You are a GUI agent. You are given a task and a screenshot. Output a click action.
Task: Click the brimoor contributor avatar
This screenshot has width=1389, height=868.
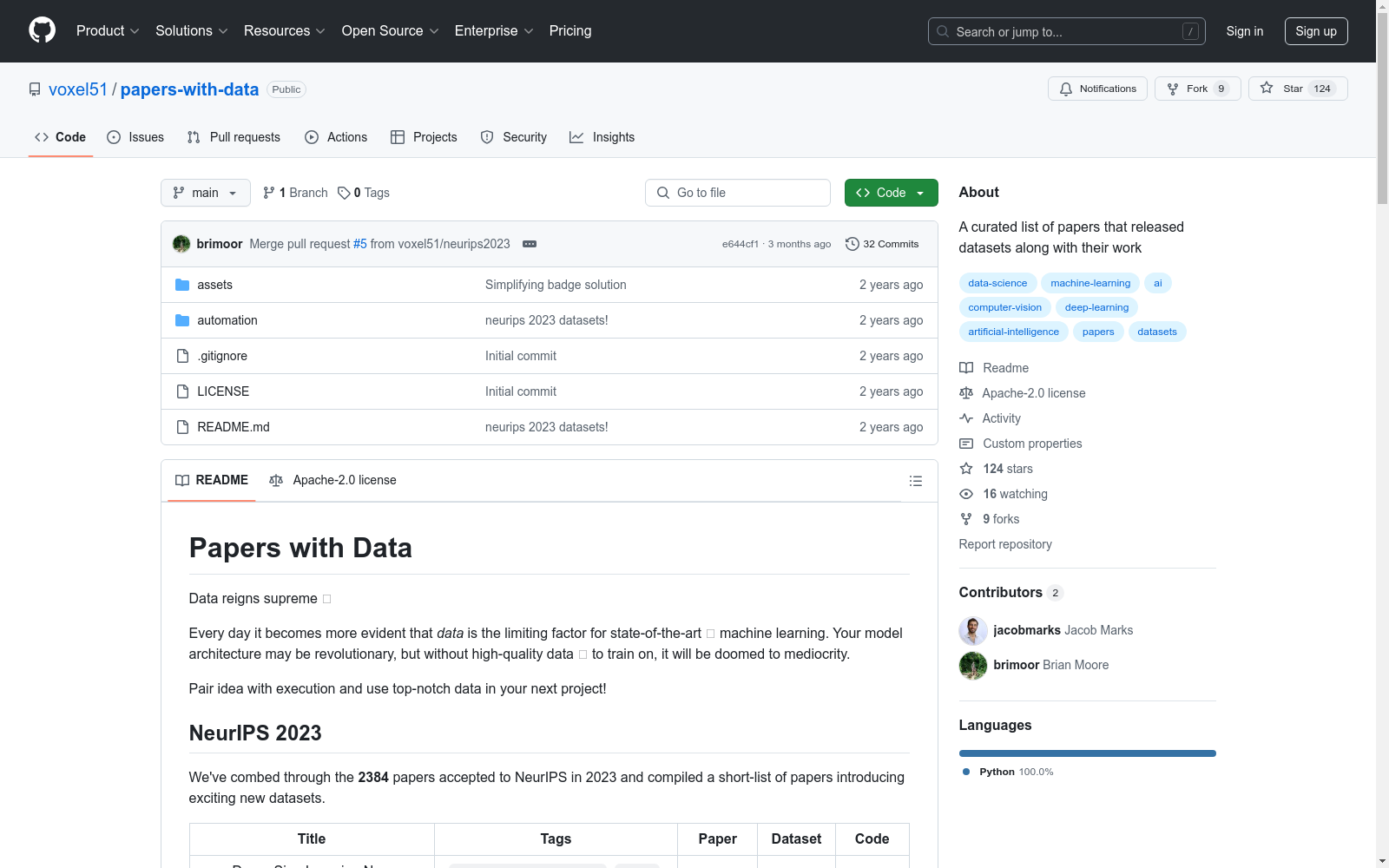973,665
